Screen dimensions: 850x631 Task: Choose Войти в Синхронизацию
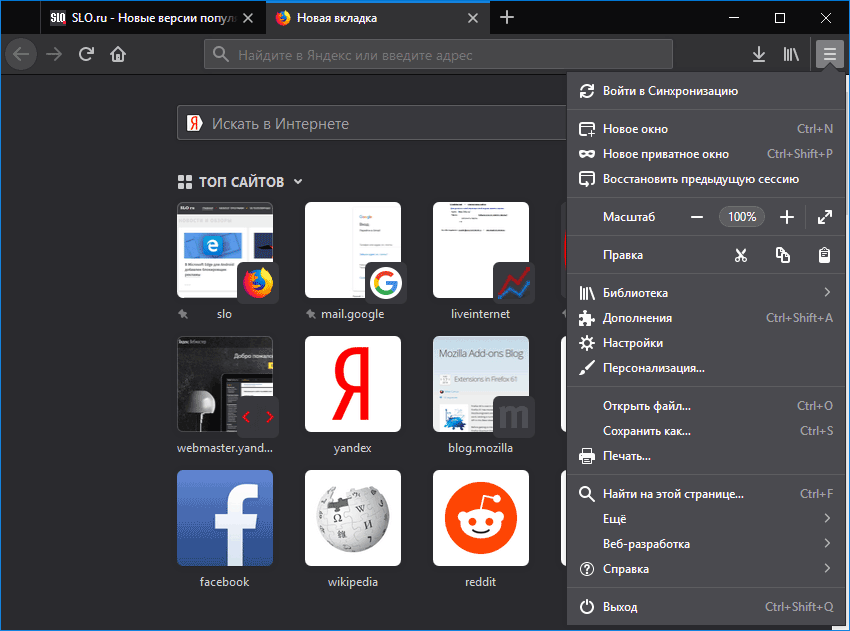pyautogui.click(x=706, y=91)
